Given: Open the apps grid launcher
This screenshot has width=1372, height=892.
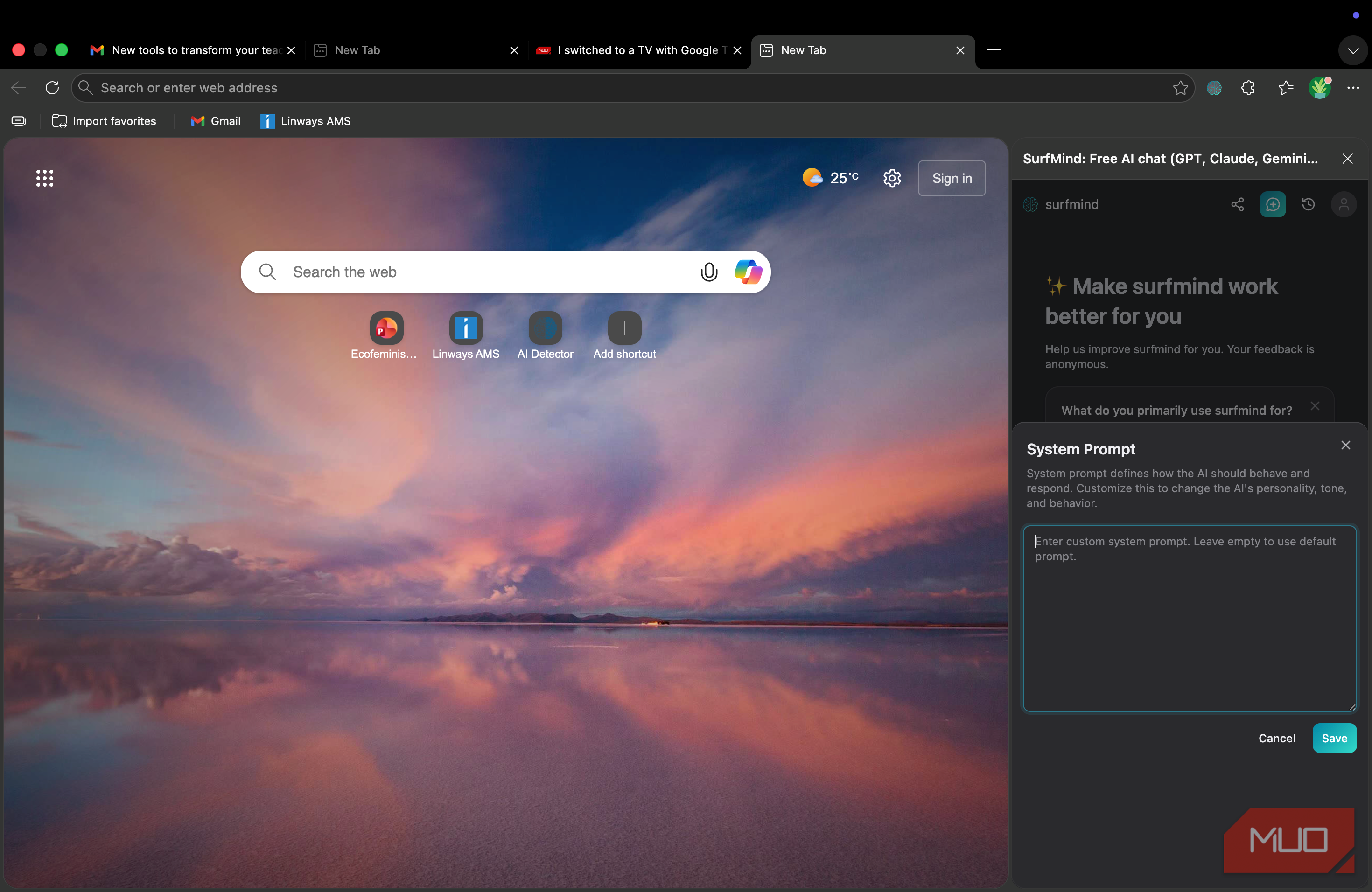Looking at the screenshot, I should pyautogui.click(x=45, y=178).
